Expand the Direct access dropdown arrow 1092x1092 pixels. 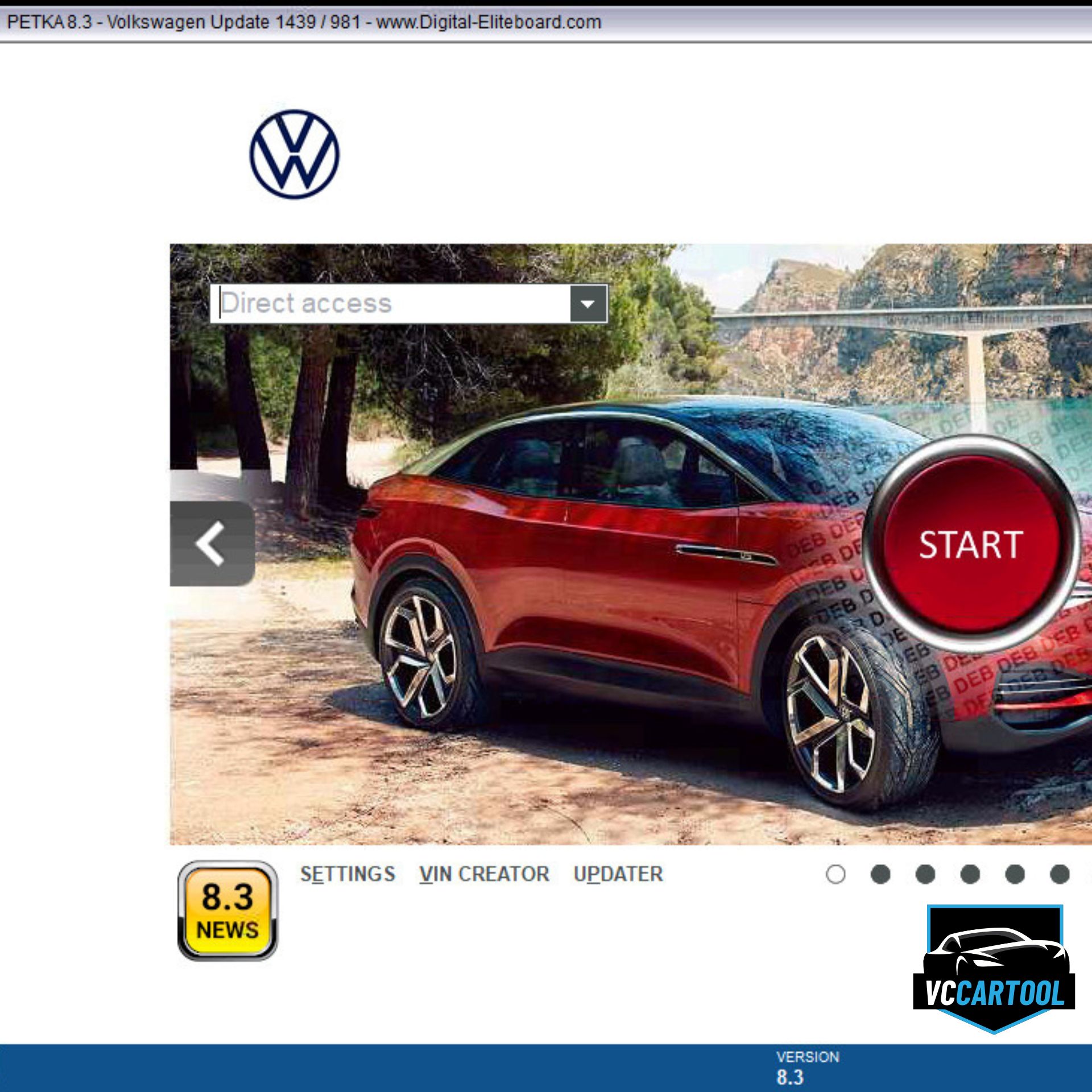(x=588, y=304)
